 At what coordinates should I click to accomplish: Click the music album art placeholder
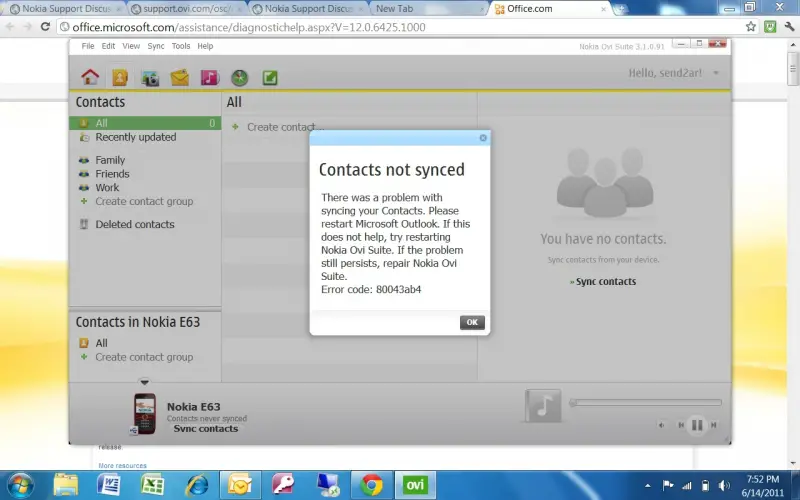point(543,406)
